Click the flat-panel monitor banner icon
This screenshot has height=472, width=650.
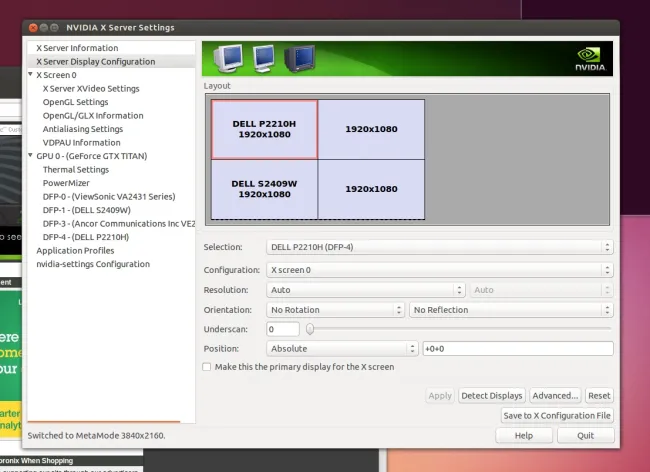(264, 58)
